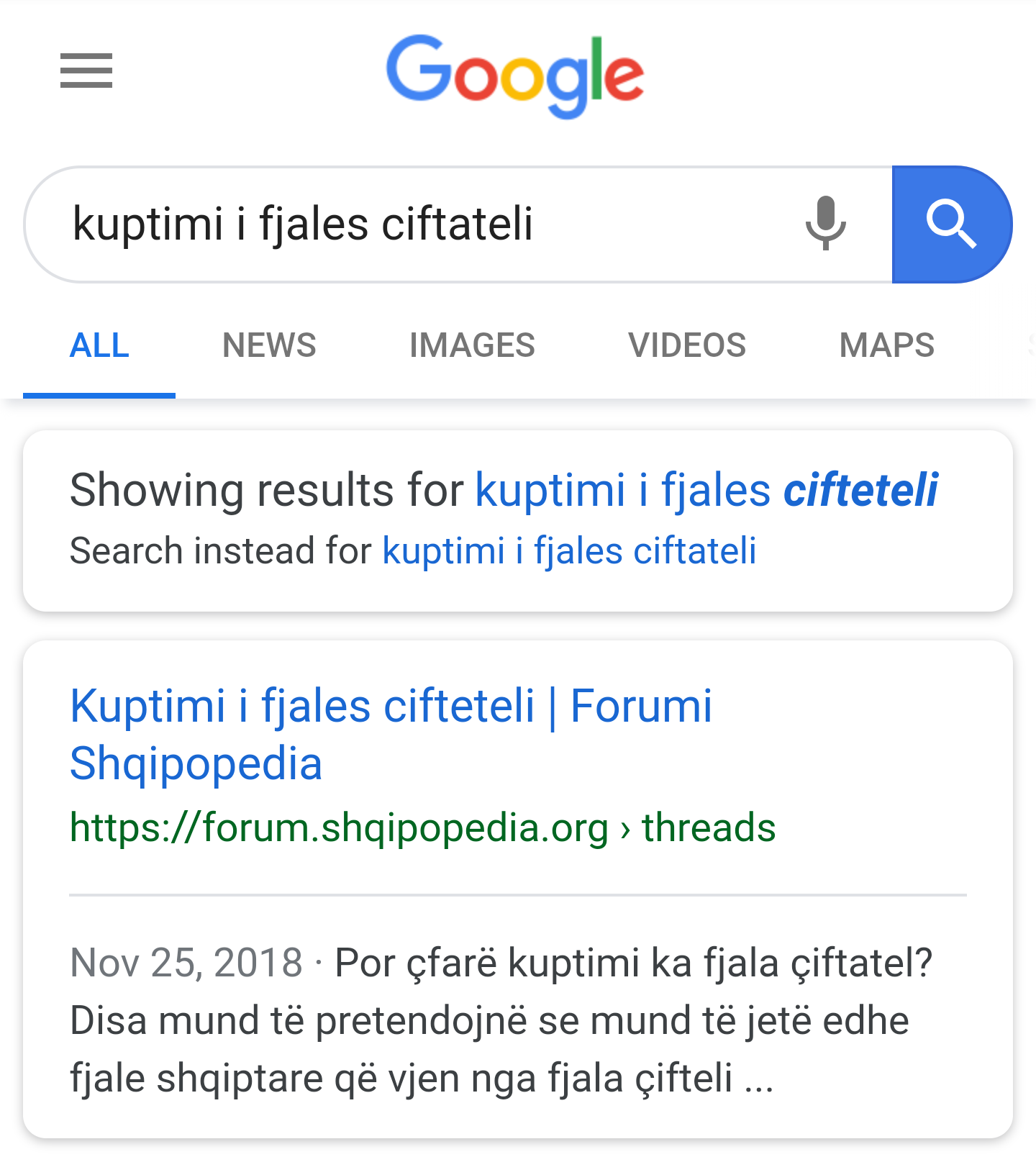The image size is (1036, 1157).
Task: Click the green forum.shqipopedia.org URL
Action: (x=339, y=827)
